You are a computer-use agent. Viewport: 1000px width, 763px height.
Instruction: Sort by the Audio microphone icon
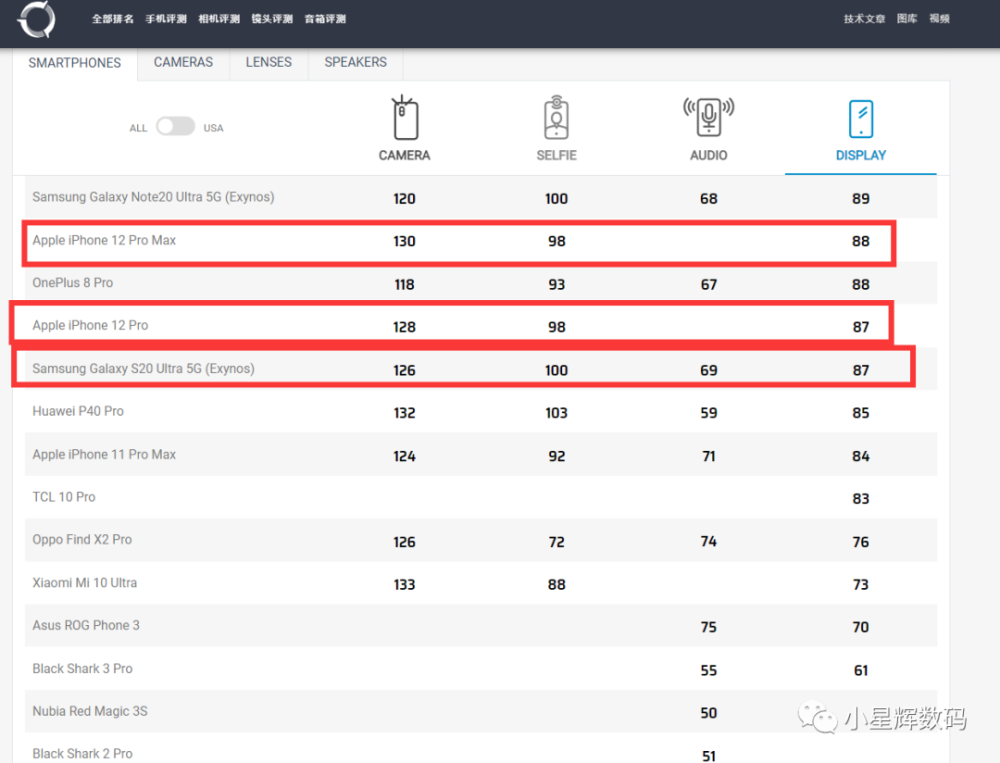point(709,117)
